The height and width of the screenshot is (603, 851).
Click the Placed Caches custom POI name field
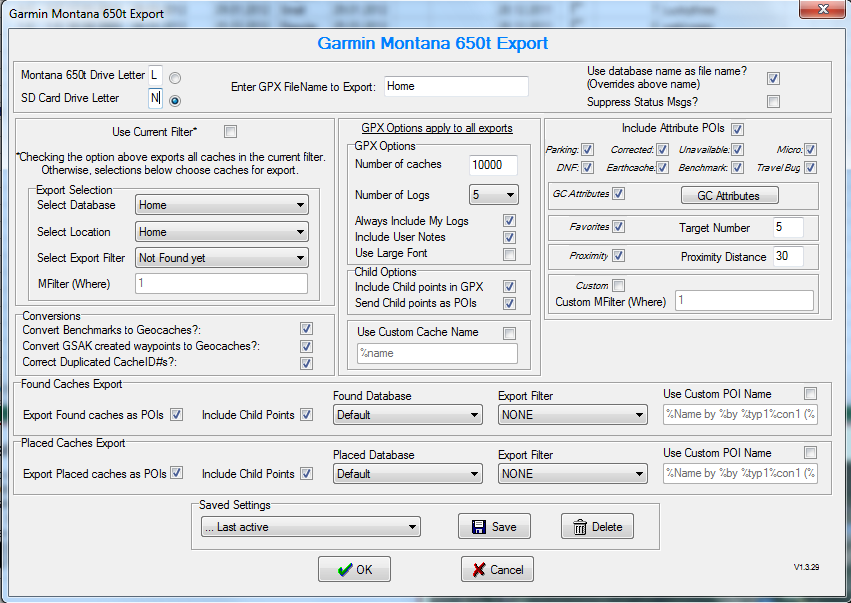coord(740,473)
